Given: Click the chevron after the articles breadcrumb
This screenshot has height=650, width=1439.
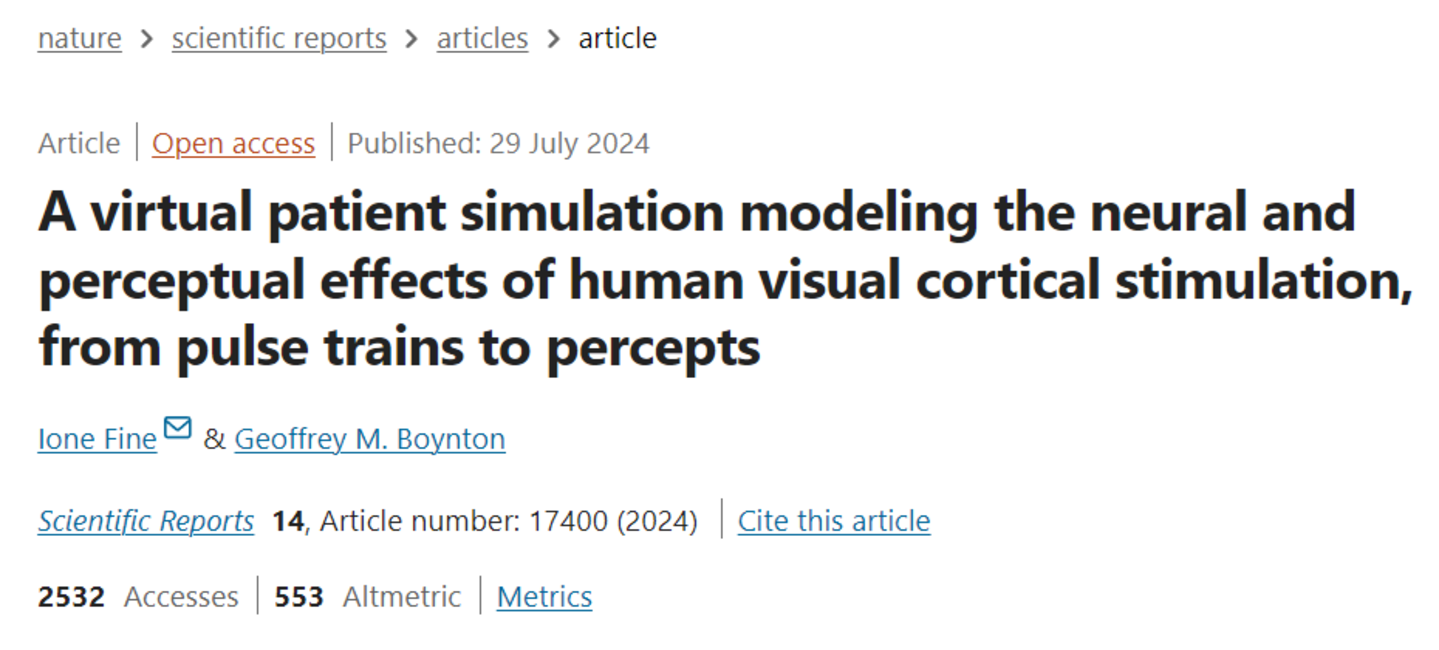Looking at the screenshot, I should pos(554,39).
